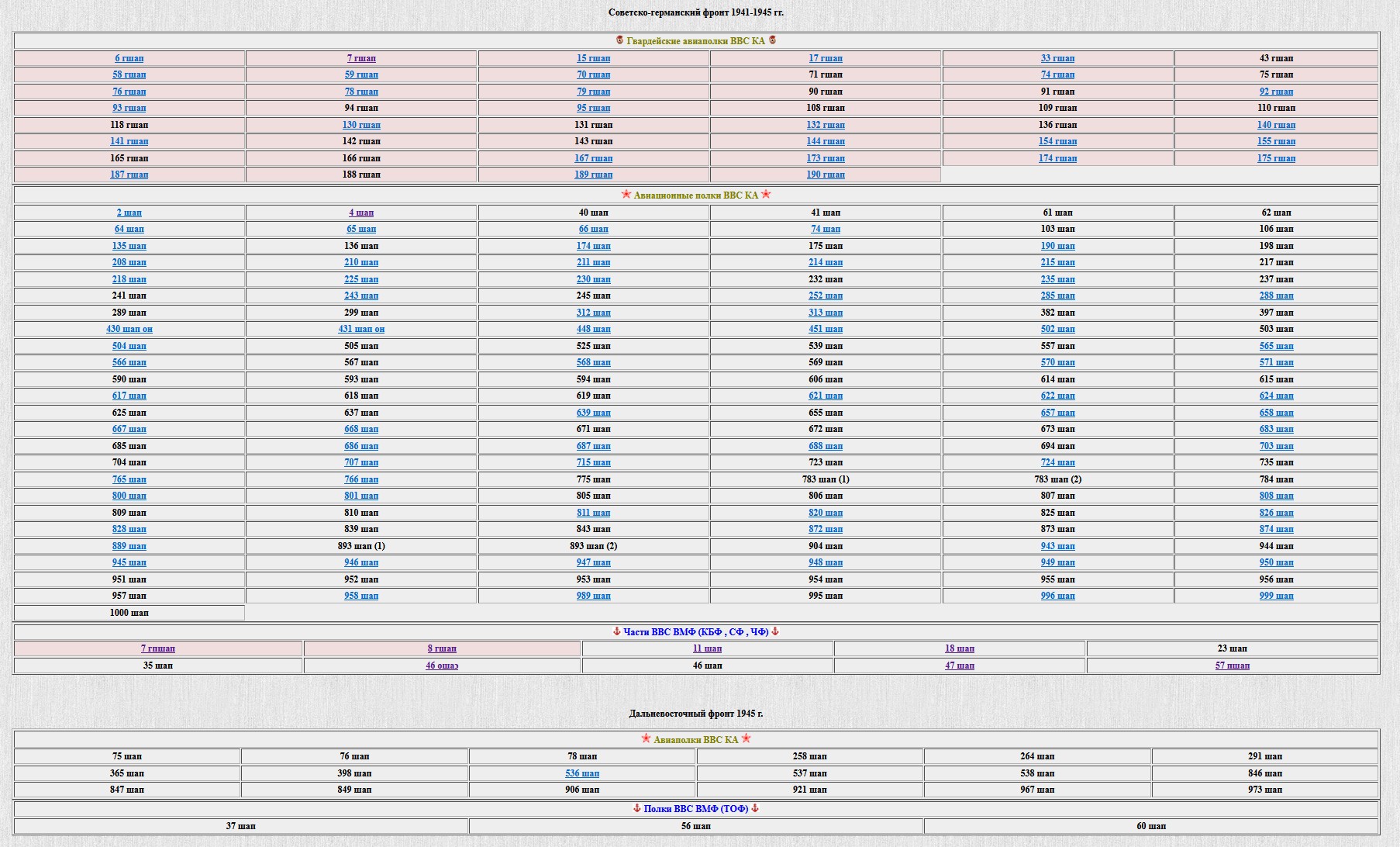Click the red star left of Авиаполки ВВС КА
1400x847 pixels.
coord(646,739)
